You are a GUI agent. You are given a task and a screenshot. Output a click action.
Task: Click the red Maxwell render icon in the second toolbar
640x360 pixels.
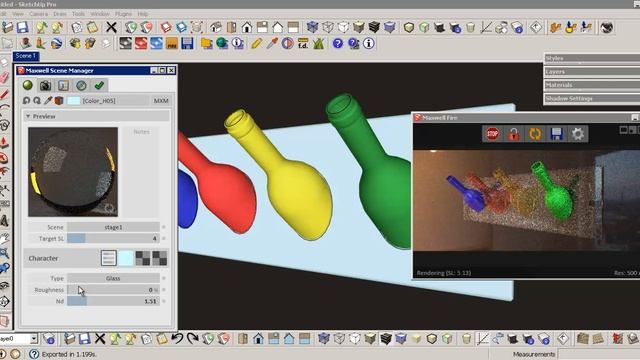point(141,43)
